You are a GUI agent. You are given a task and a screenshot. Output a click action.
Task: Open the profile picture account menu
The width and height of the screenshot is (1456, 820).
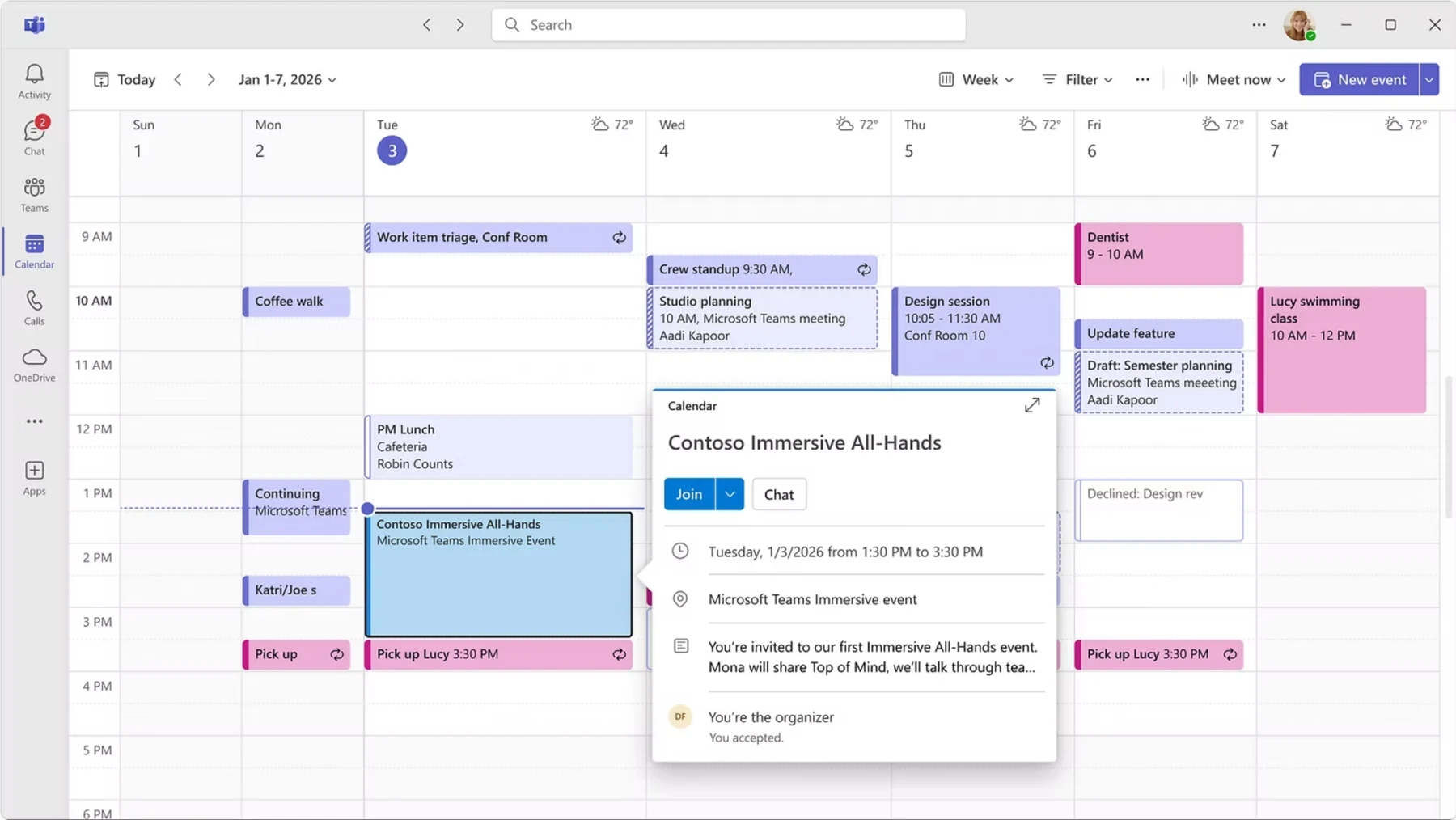click(1299, 25)
